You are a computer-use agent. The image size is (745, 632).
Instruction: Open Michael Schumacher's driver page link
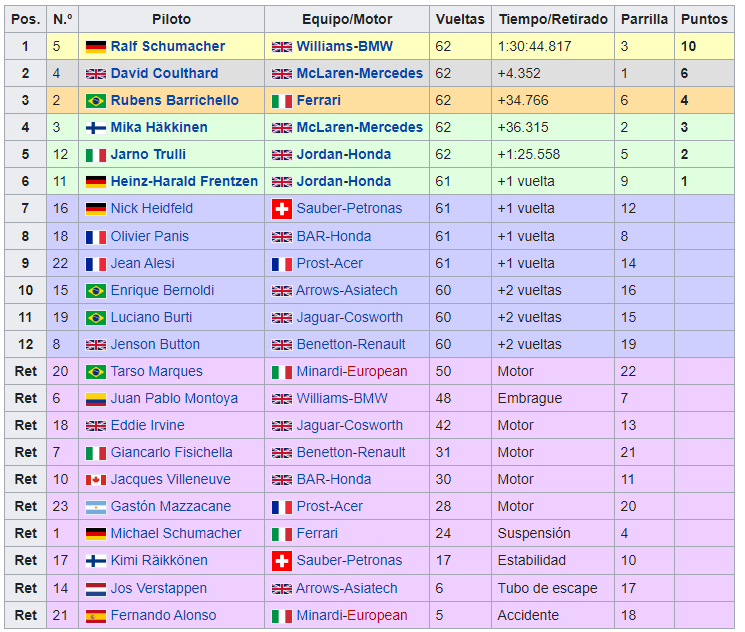pos(176,534)
